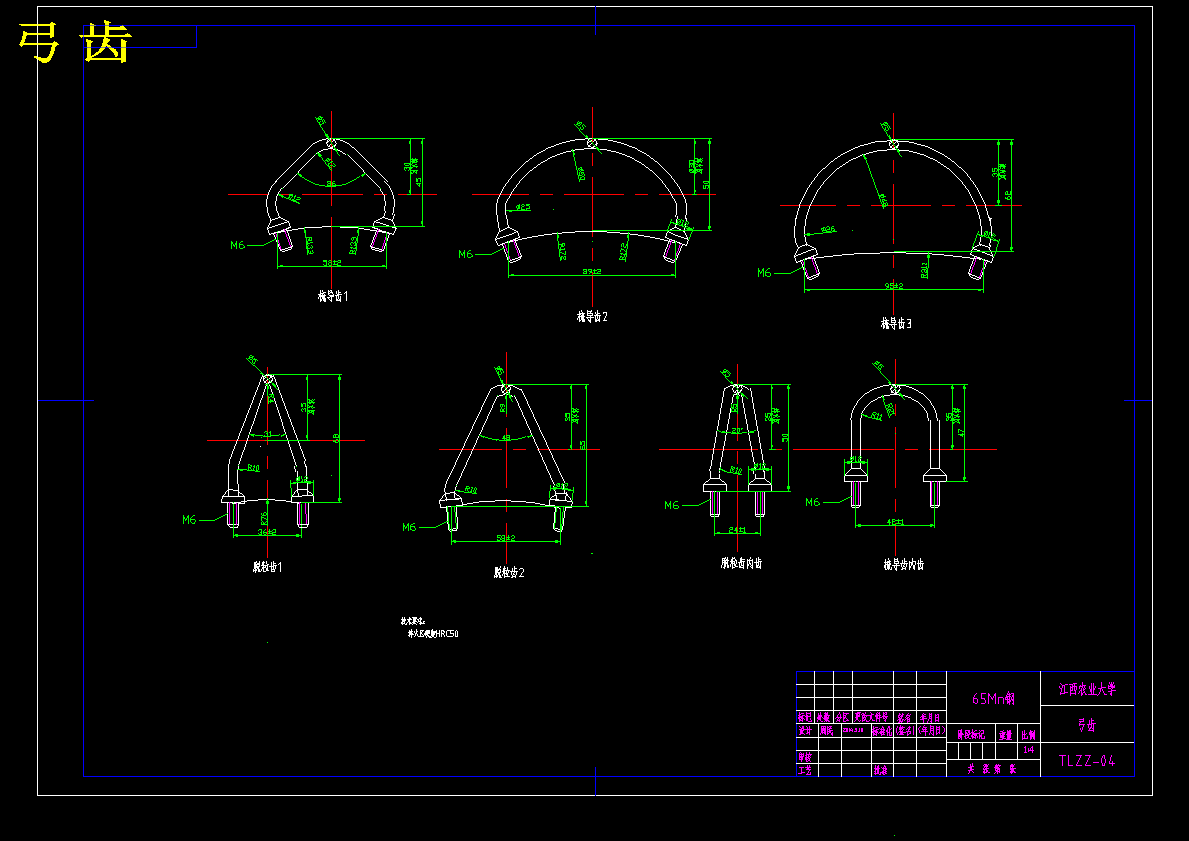Click the 24±1 width dimension
This screenshot has height=841, width=1189.
click(x=737, y=530)
